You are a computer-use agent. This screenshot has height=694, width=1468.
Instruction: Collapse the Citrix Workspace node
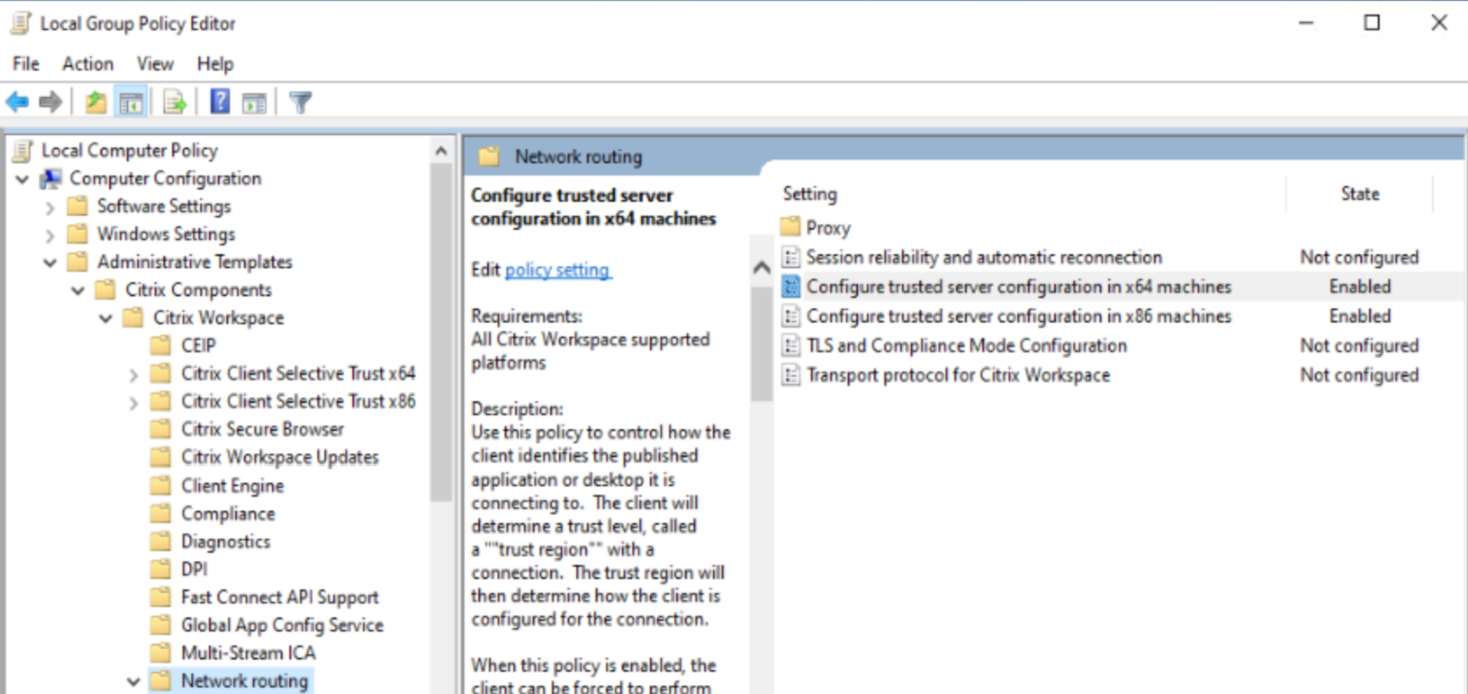(106, 319)
